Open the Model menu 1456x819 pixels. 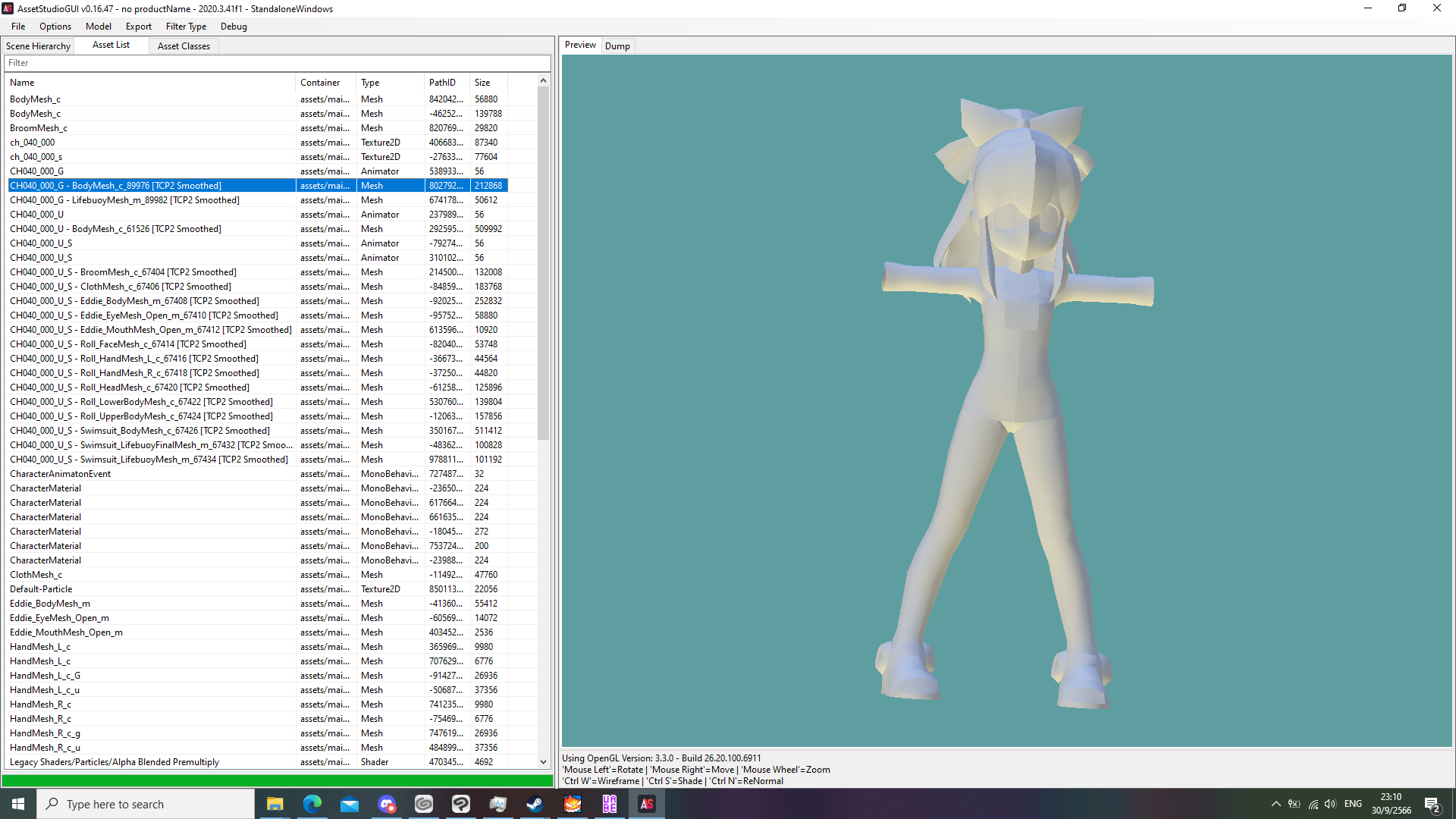99,27
